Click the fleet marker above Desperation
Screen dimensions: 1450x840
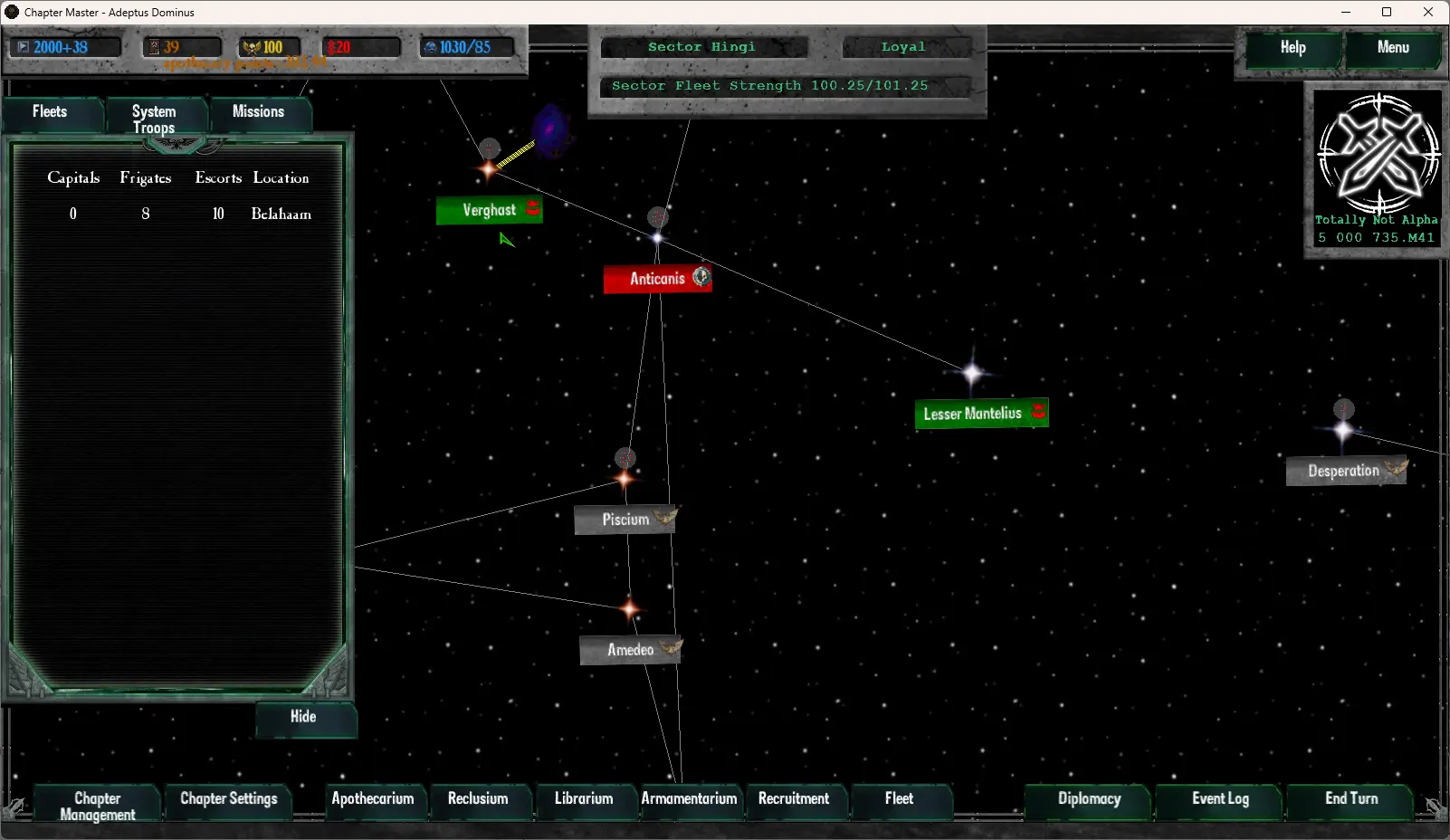point(1344,409)
